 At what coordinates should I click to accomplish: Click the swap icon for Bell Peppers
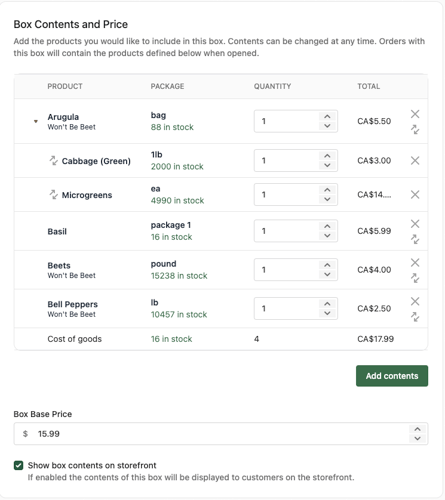[x=415, y=317]
